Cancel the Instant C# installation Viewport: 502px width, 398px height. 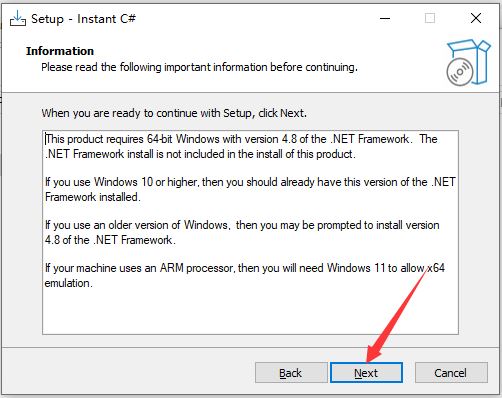(451, 373)
